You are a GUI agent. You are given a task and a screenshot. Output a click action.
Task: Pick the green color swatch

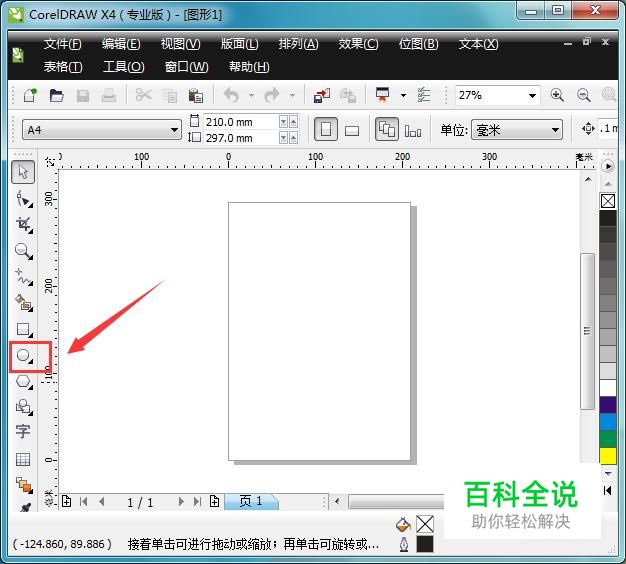pyautogui.click(x=608, y=439)
